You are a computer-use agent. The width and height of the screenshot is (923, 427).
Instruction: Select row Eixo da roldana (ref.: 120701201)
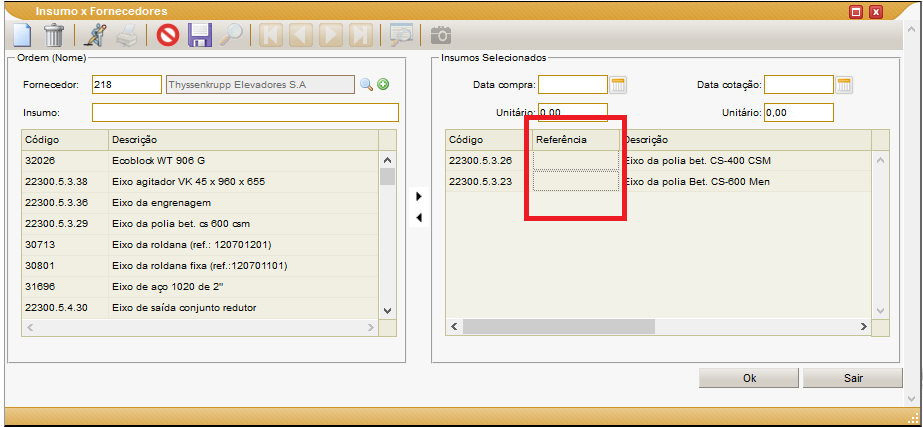(x=200, y=245)
